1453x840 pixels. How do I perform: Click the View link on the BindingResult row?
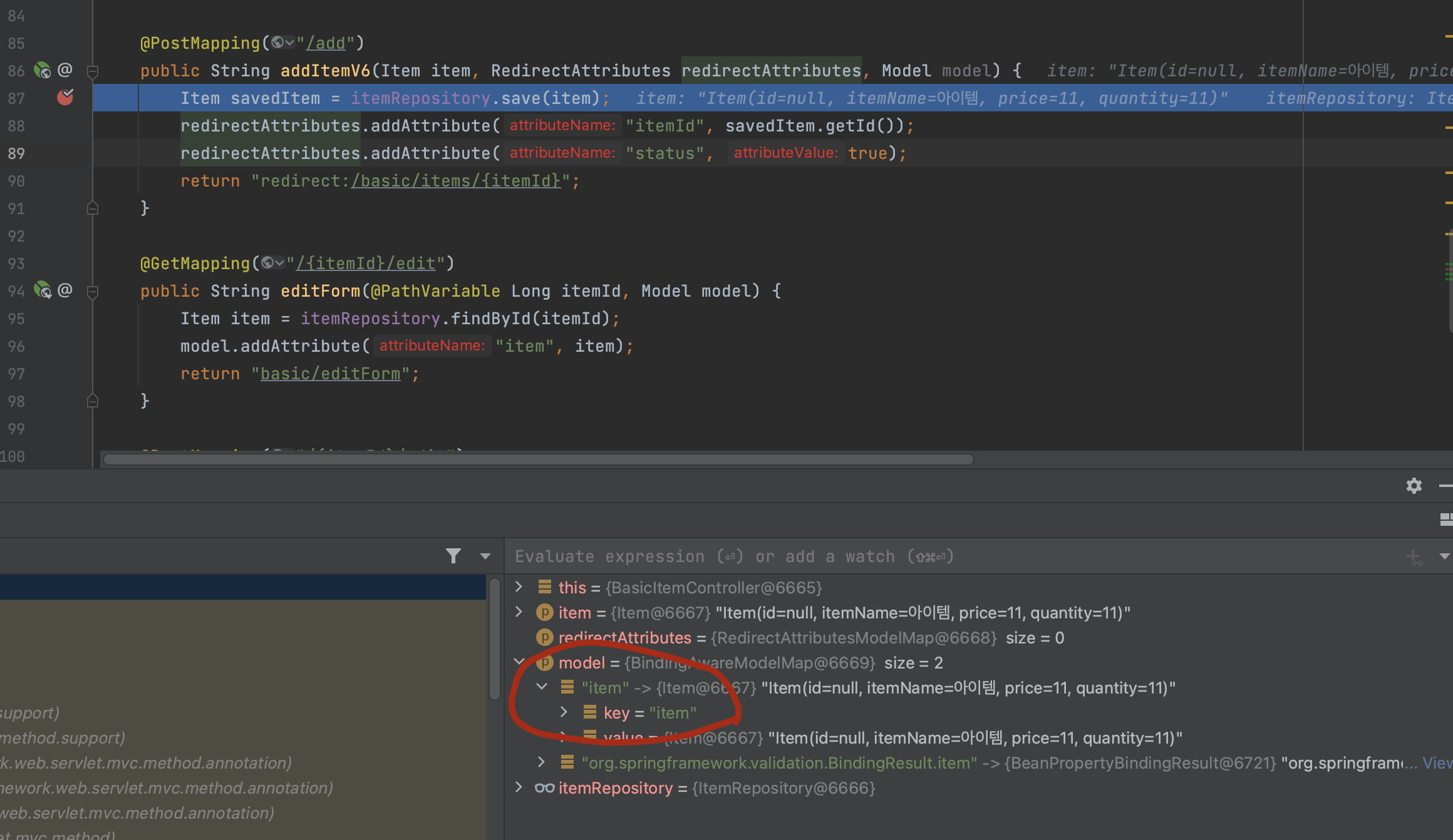(1437, 763)
